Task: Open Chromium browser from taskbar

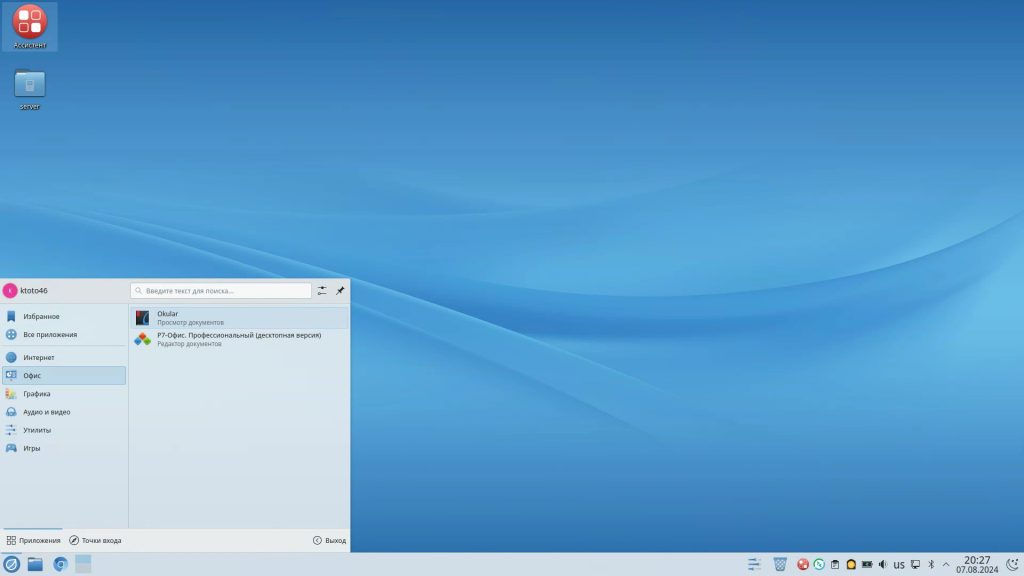Action: click(x=60, y=564)
